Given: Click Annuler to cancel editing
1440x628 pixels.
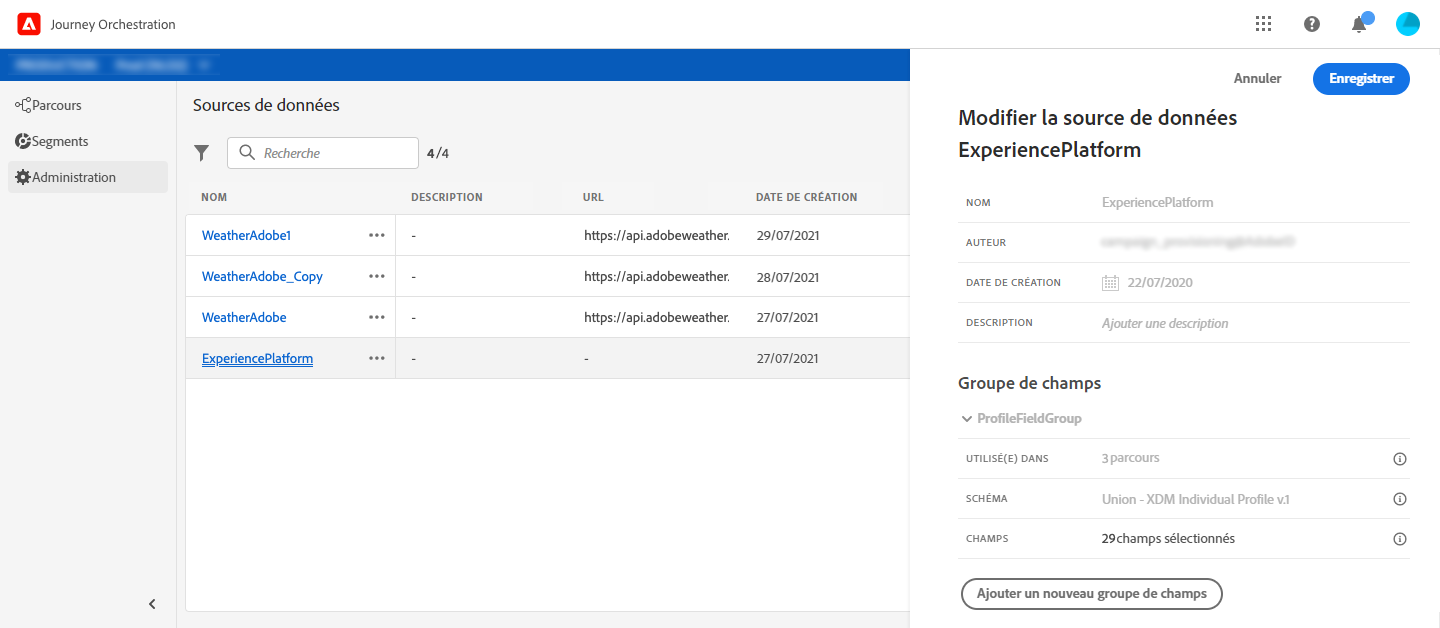Looking at the screenshot, I should pos(1257,78).
